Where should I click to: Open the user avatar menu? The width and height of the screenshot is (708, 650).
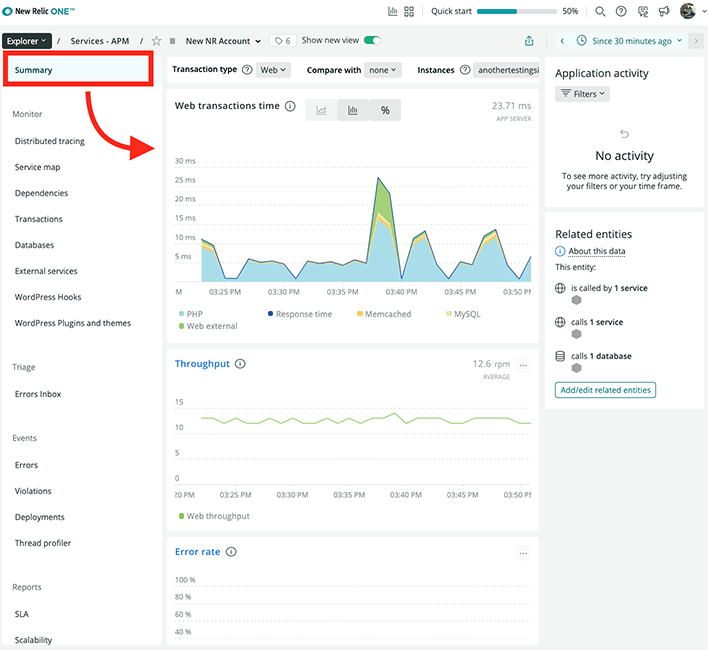(x=688, y=11)
